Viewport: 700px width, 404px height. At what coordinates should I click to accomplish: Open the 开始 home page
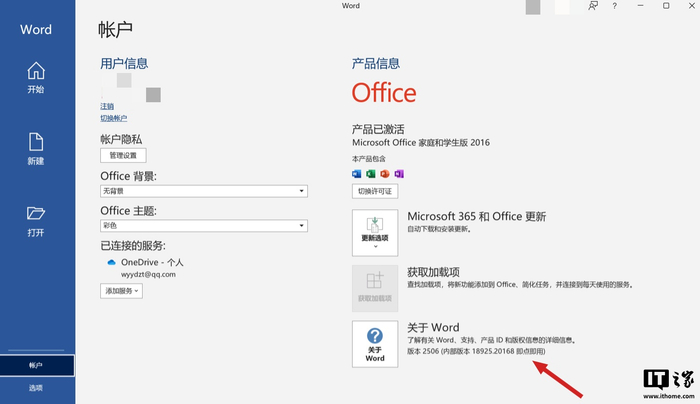[36, 78]
